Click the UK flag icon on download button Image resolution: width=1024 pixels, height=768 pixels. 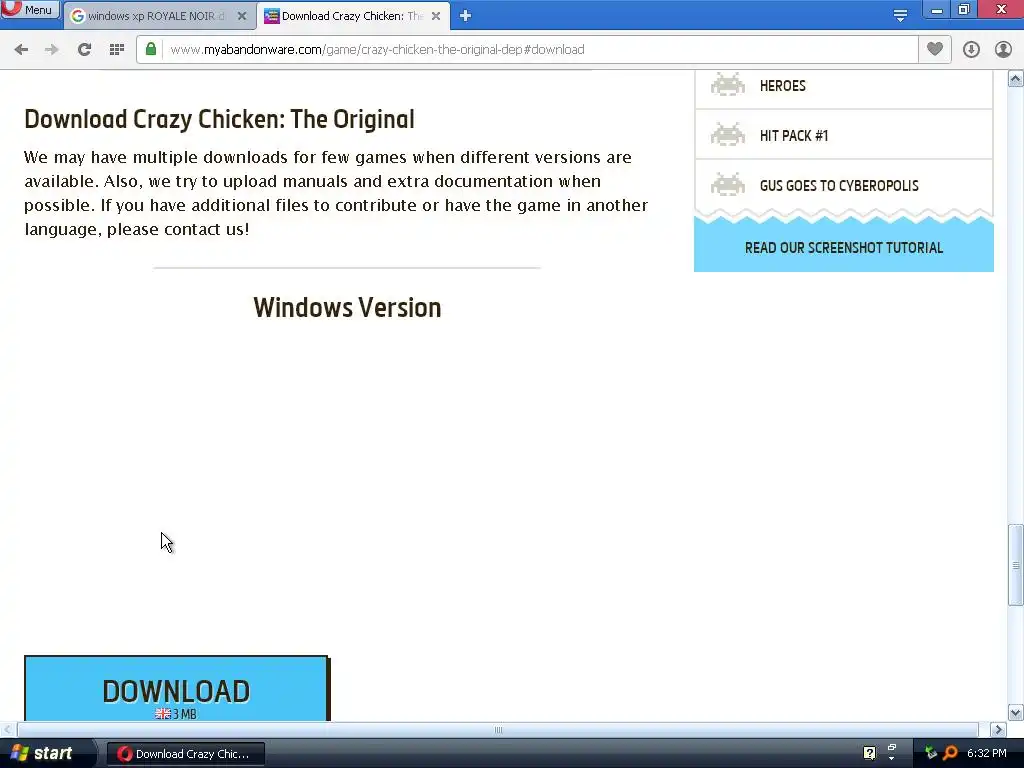163,714
